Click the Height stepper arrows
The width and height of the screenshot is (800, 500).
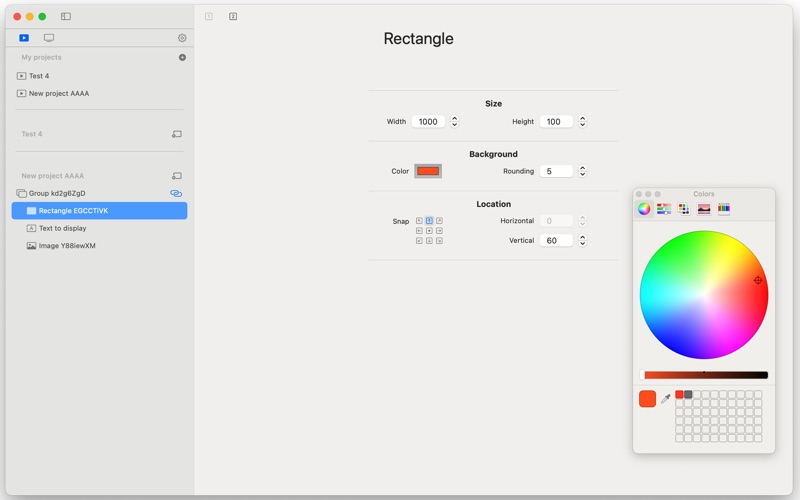(x=583, y=121)
